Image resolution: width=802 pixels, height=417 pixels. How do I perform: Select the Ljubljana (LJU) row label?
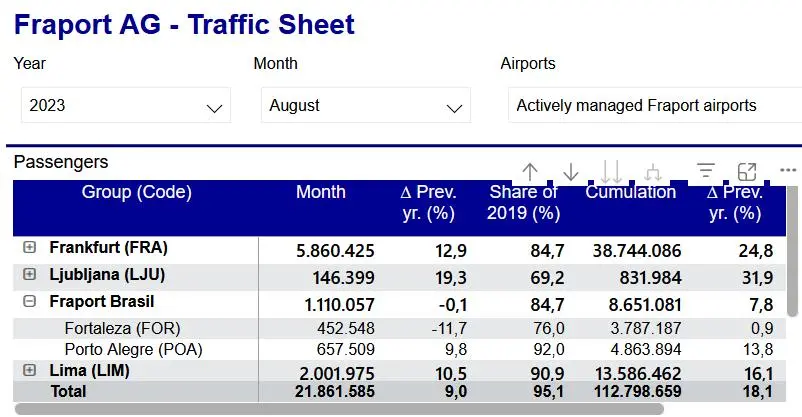[107, 275]
